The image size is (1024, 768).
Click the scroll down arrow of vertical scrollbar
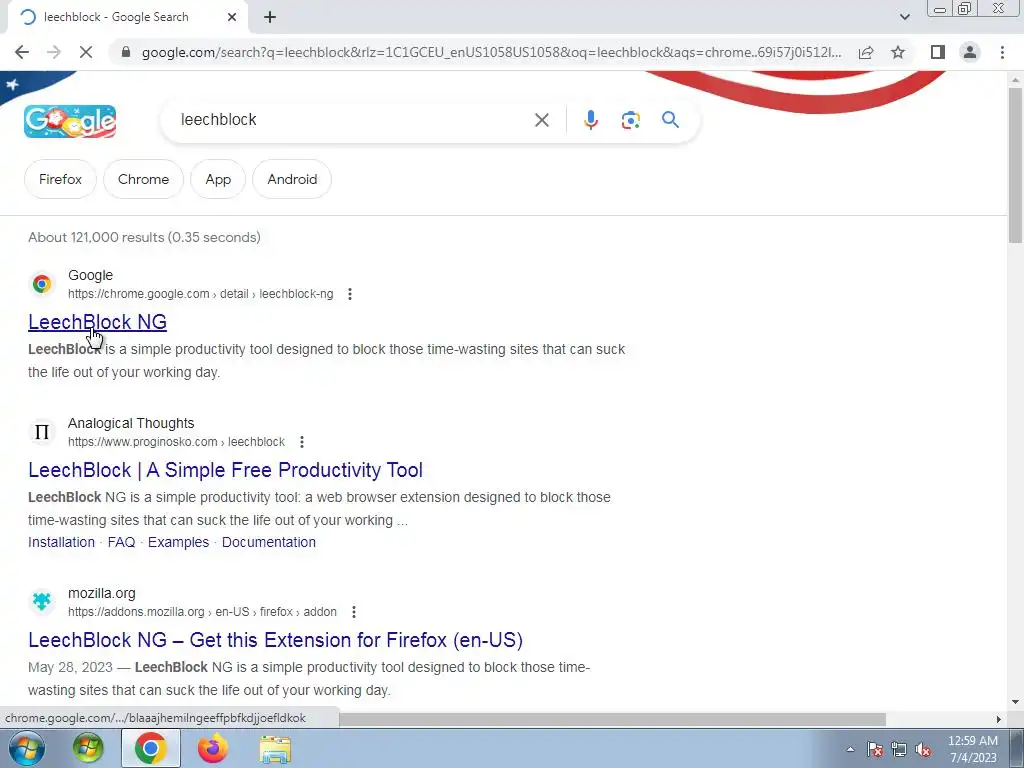coord(1015,703)
